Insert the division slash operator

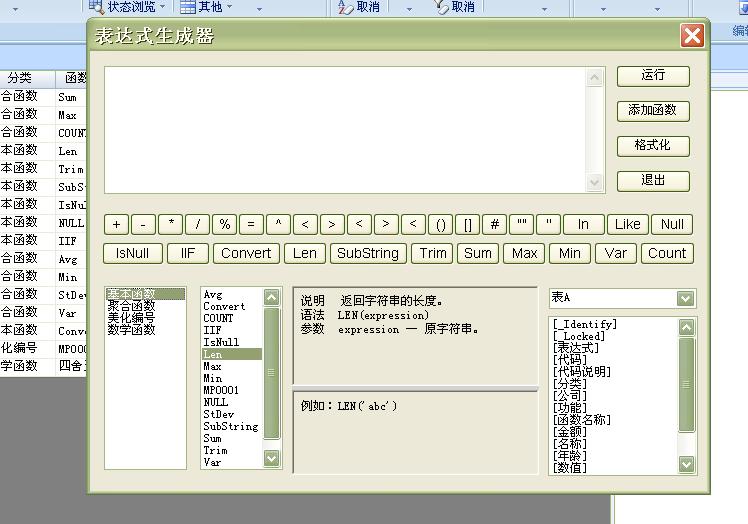pos(198,225)
